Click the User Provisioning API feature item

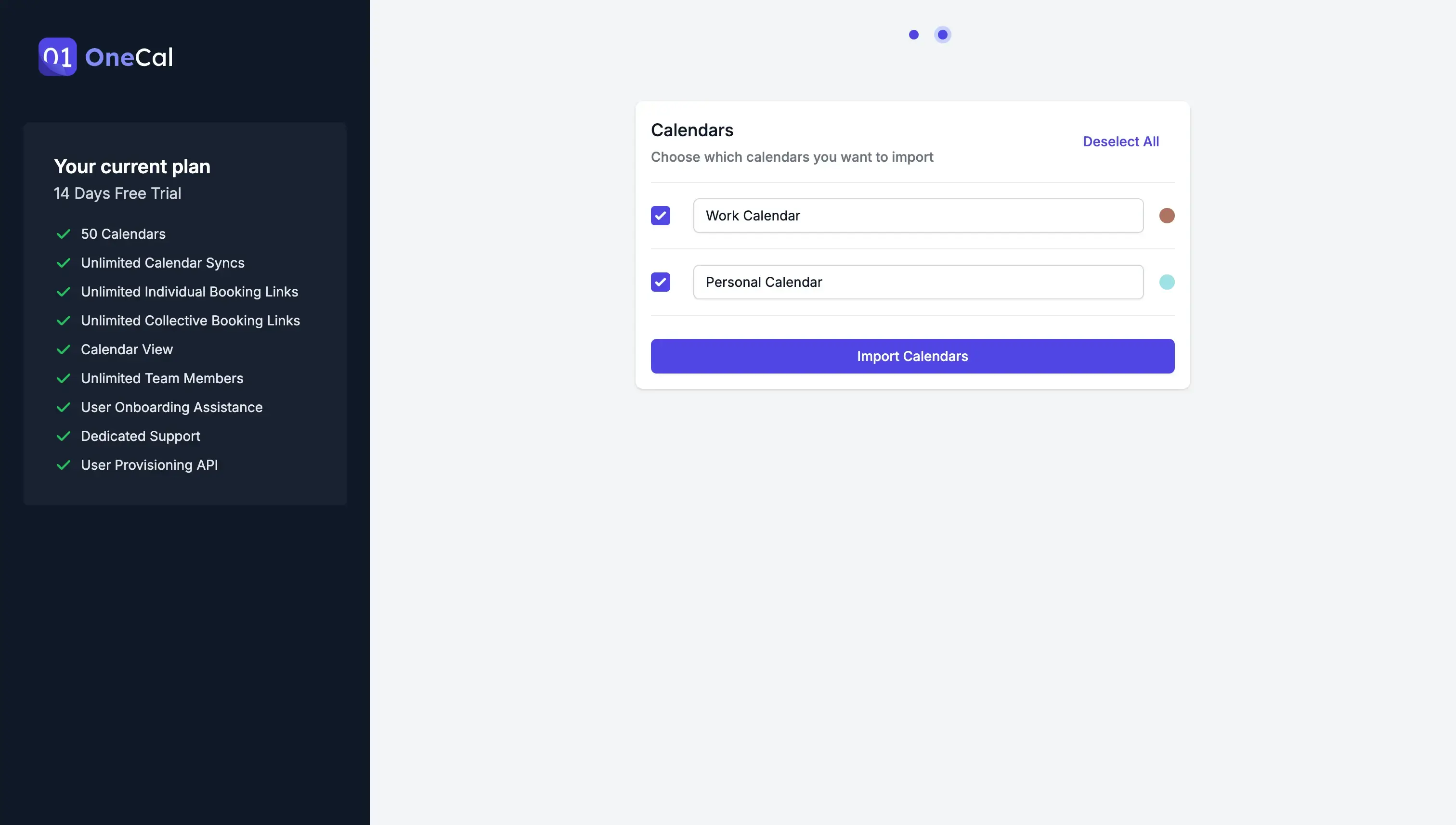149,465
